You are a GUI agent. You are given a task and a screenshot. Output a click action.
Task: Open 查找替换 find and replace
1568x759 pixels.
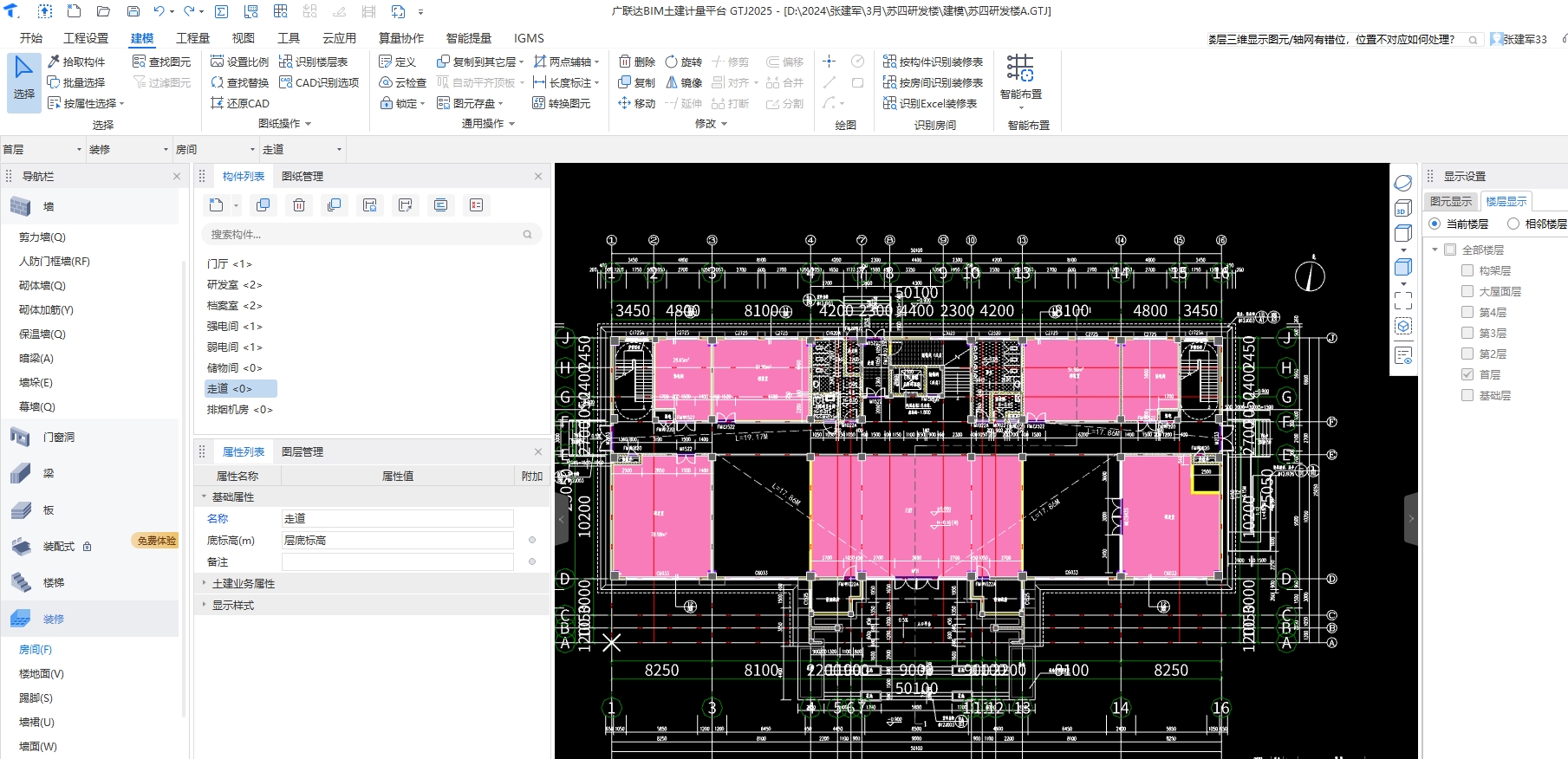point(240,82)
